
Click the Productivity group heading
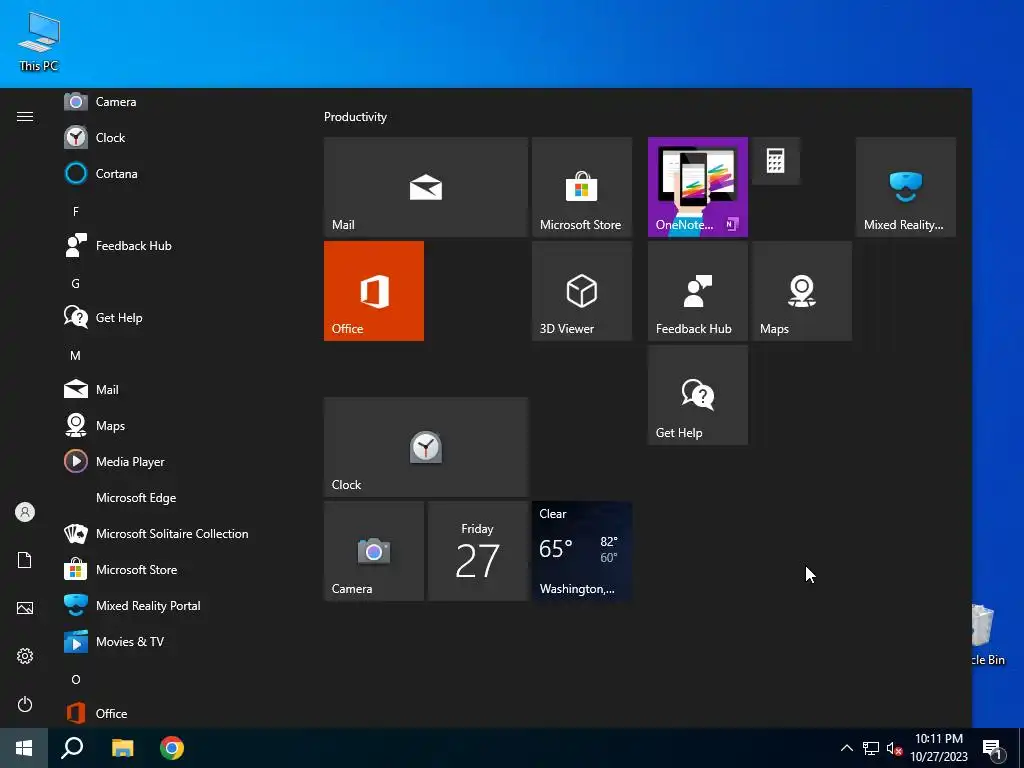pos(355,117)
